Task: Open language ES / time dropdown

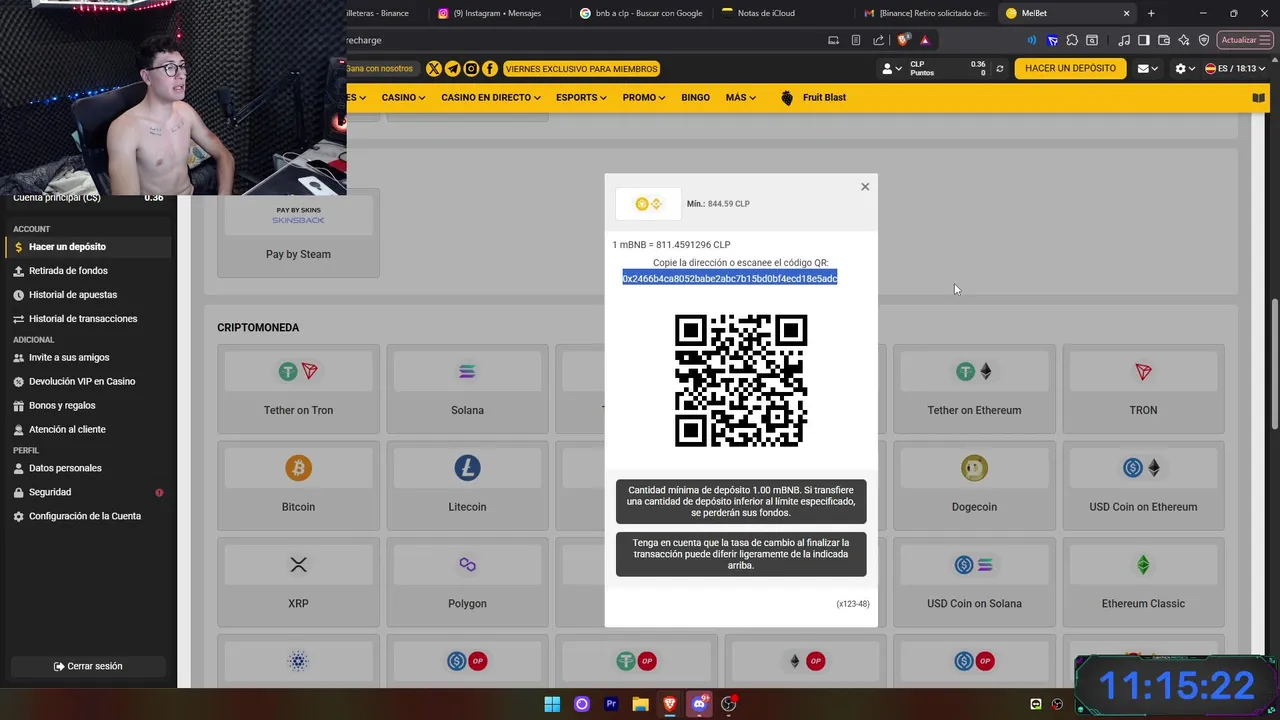Action: tap(1235, 69)
